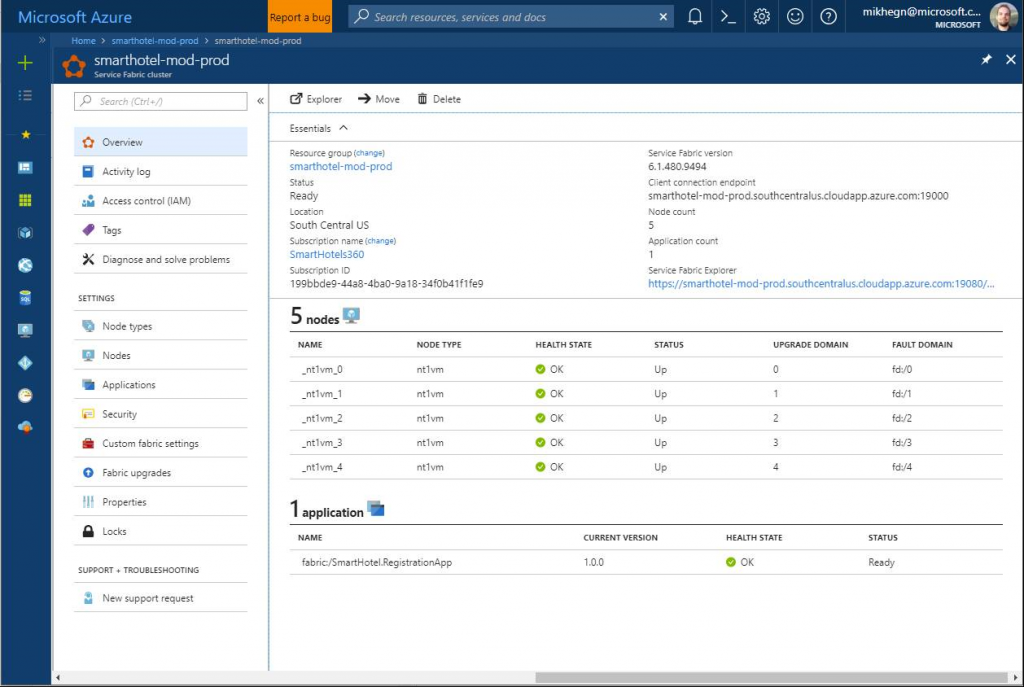The height and width of the screenshot is (687, 1024).
Task: Open the Service Fabric Explorer URL
Action: point(821,284)
